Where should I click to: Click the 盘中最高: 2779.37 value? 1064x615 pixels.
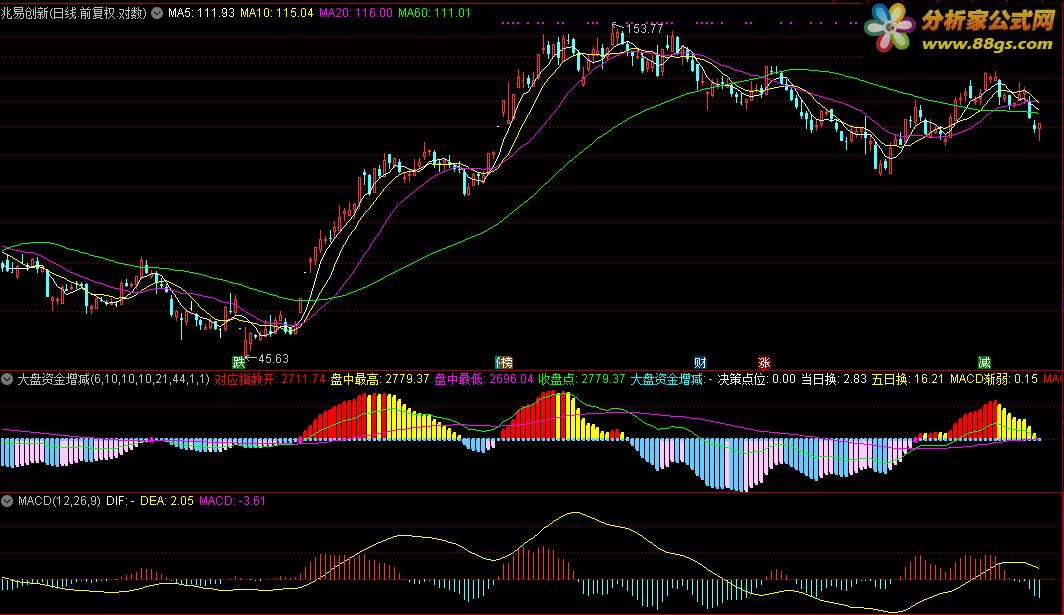click(x=380, y=379)
